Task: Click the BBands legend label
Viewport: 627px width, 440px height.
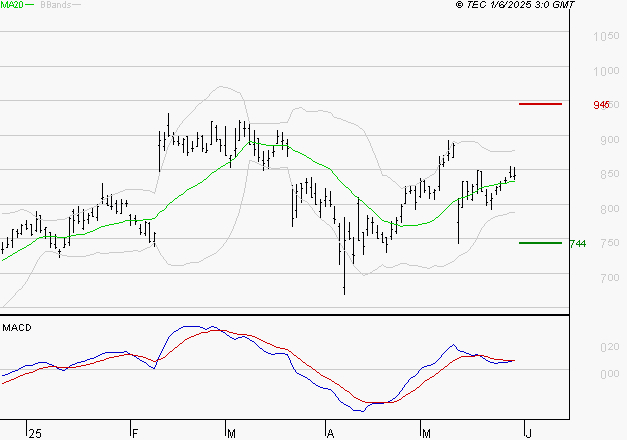Action: point(54,6)
